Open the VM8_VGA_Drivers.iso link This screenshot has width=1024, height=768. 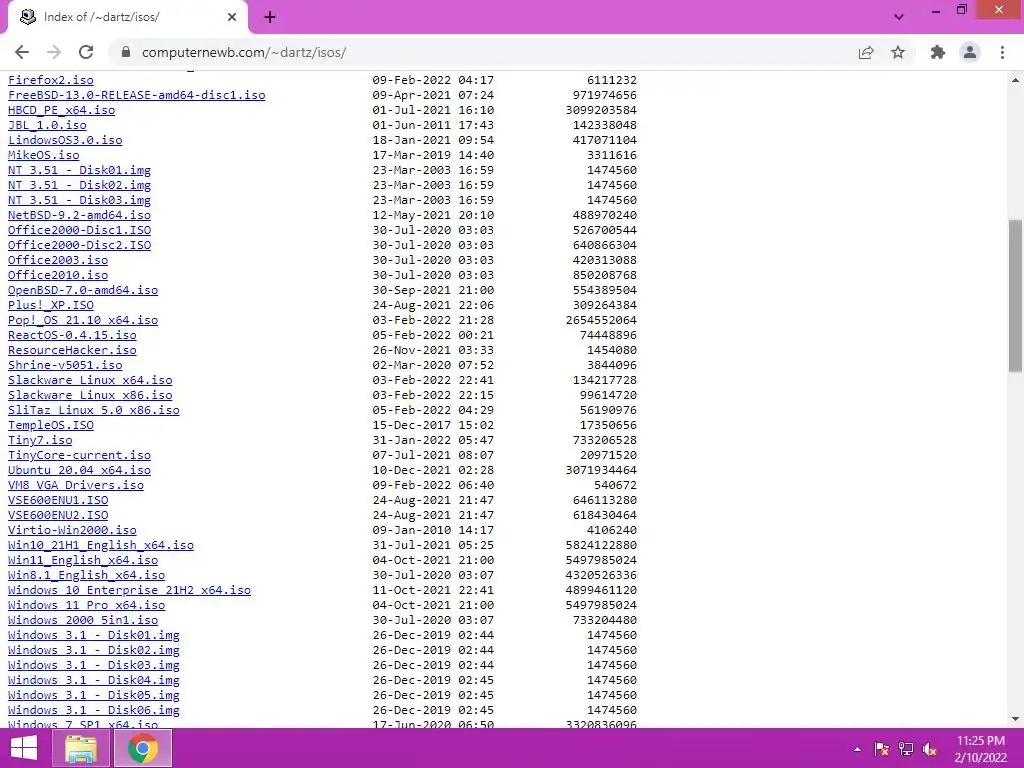pos(76,485)
